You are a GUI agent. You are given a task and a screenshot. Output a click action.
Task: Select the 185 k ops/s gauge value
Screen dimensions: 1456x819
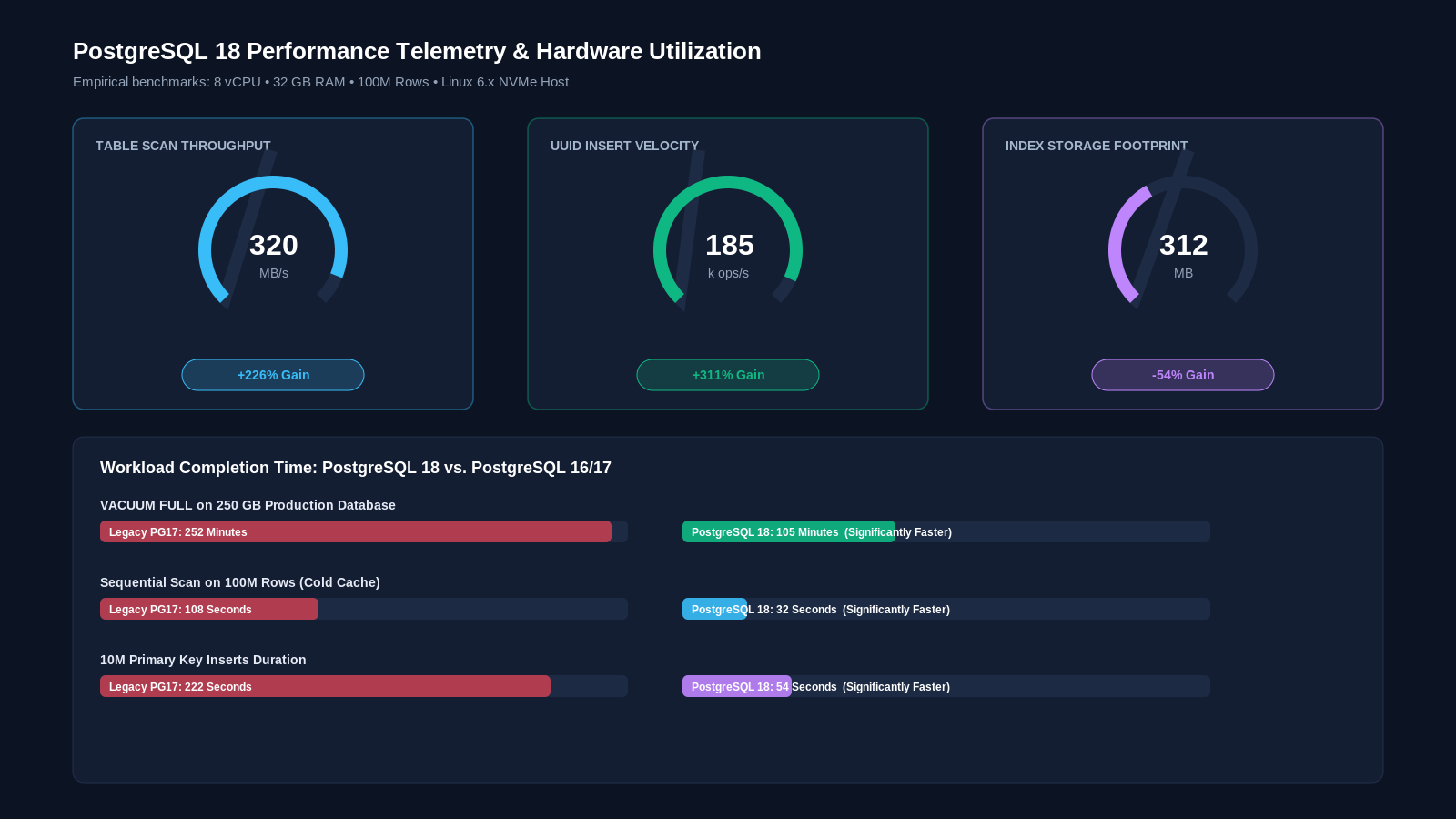pyautogui.click(x=729, y=245)
